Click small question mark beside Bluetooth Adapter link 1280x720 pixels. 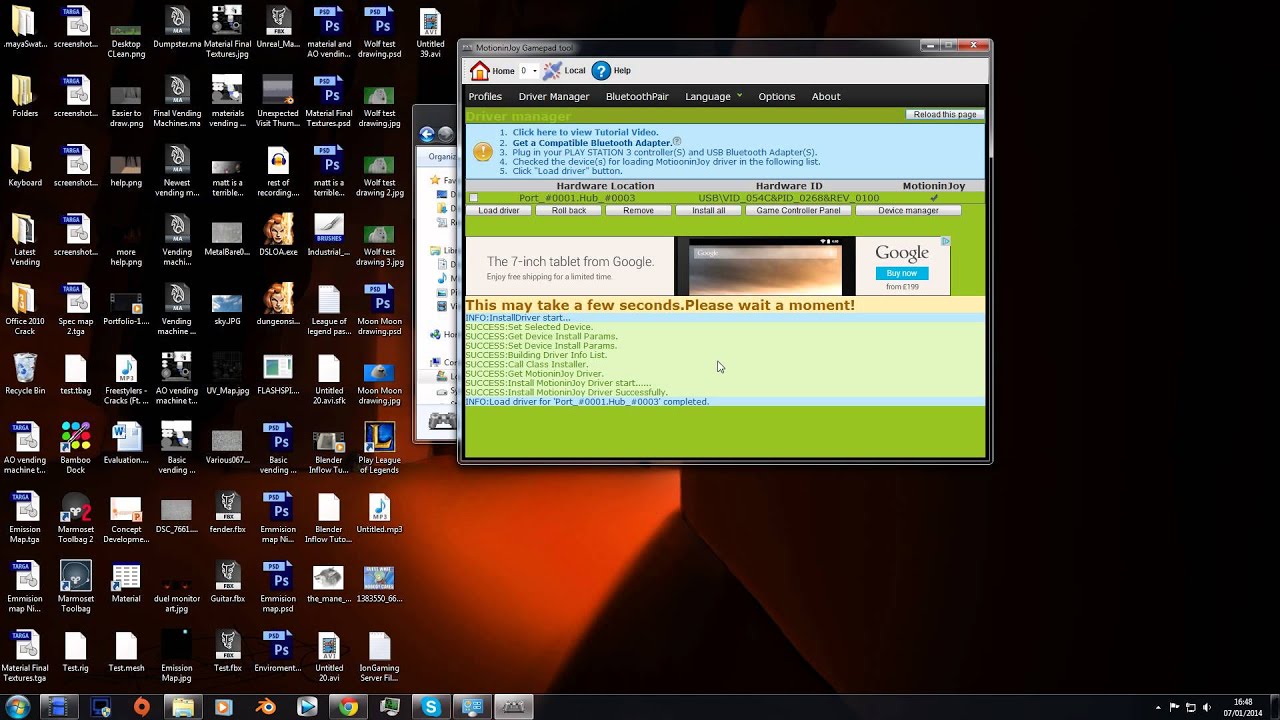(x=677, y=142)
